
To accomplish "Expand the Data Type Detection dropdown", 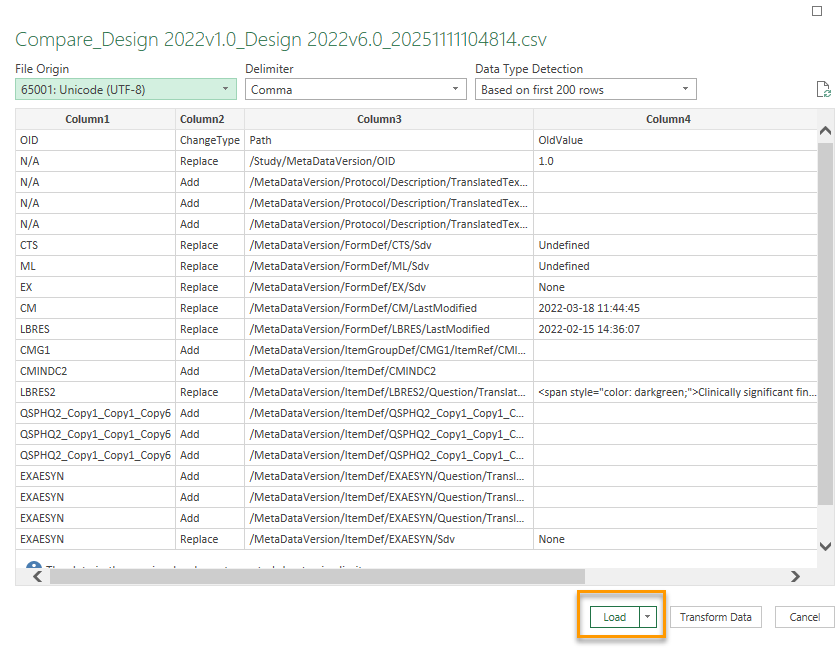I will [x=585, y=89].
